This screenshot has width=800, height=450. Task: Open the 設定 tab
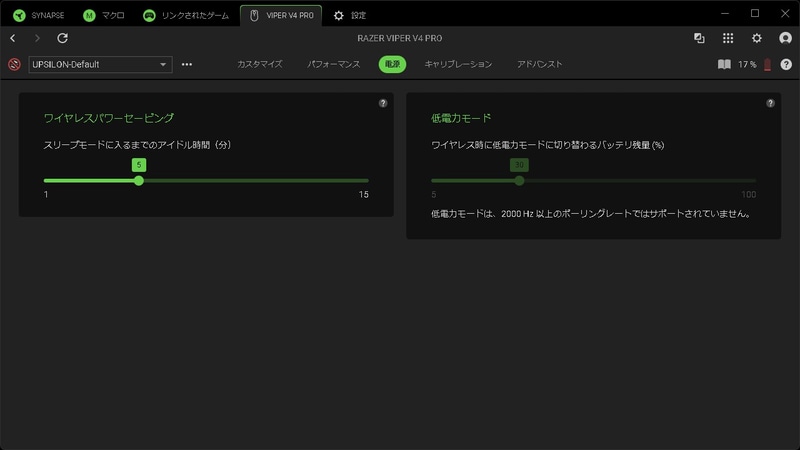coord(350,15)
